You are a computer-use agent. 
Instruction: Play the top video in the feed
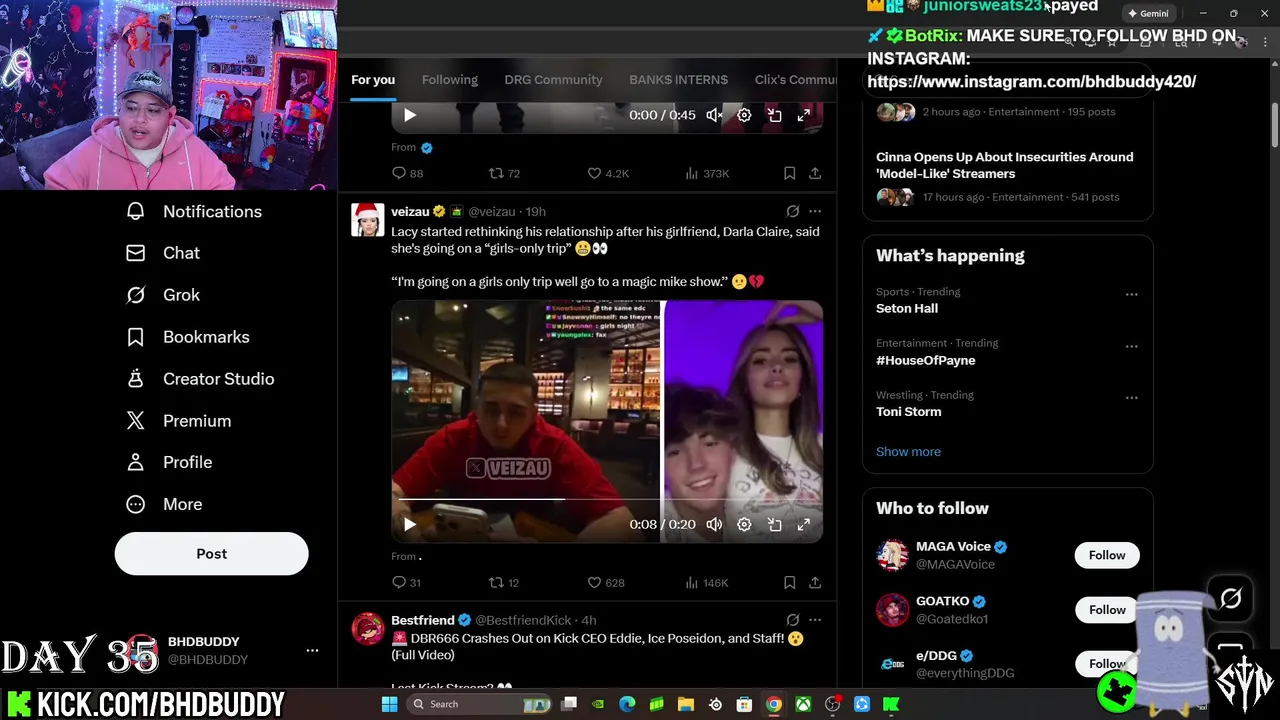point(409,115)
